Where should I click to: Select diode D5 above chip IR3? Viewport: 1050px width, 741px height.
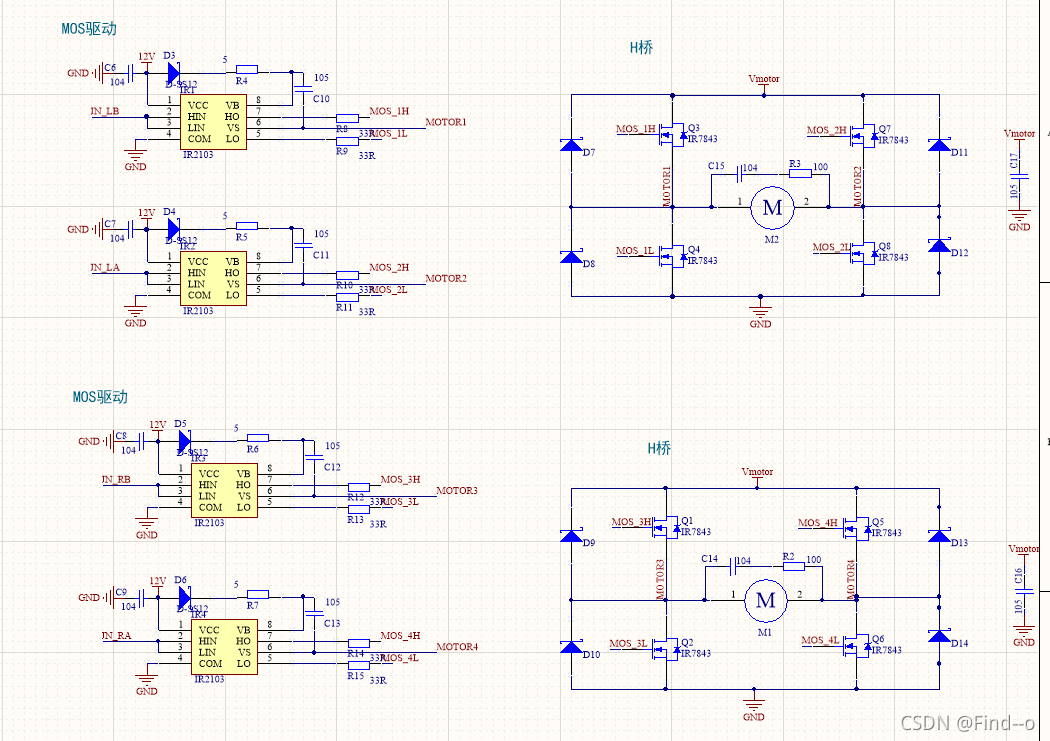click(x=185, y=441)
